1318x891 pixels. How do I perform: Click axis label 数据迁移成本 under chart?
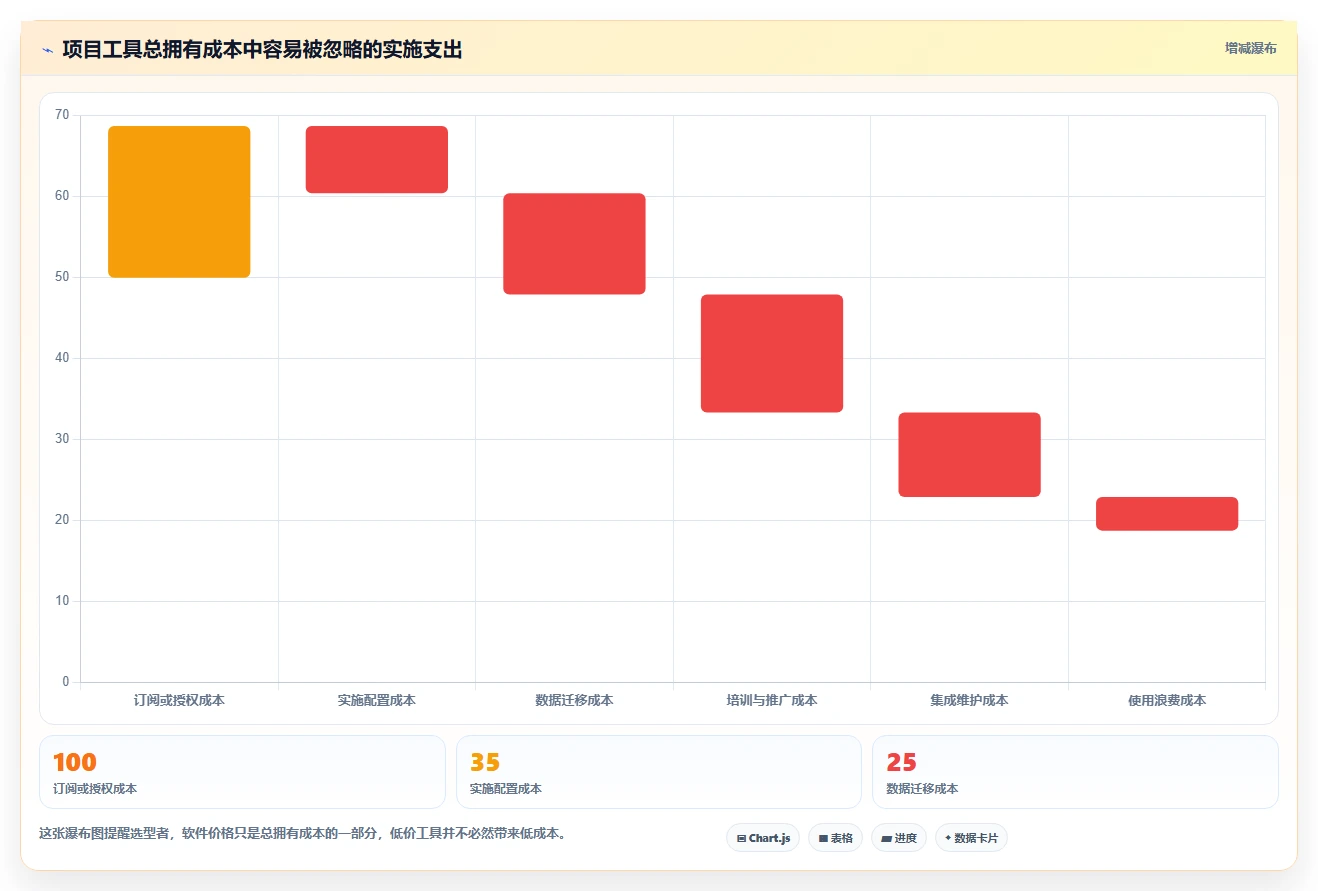574,701
